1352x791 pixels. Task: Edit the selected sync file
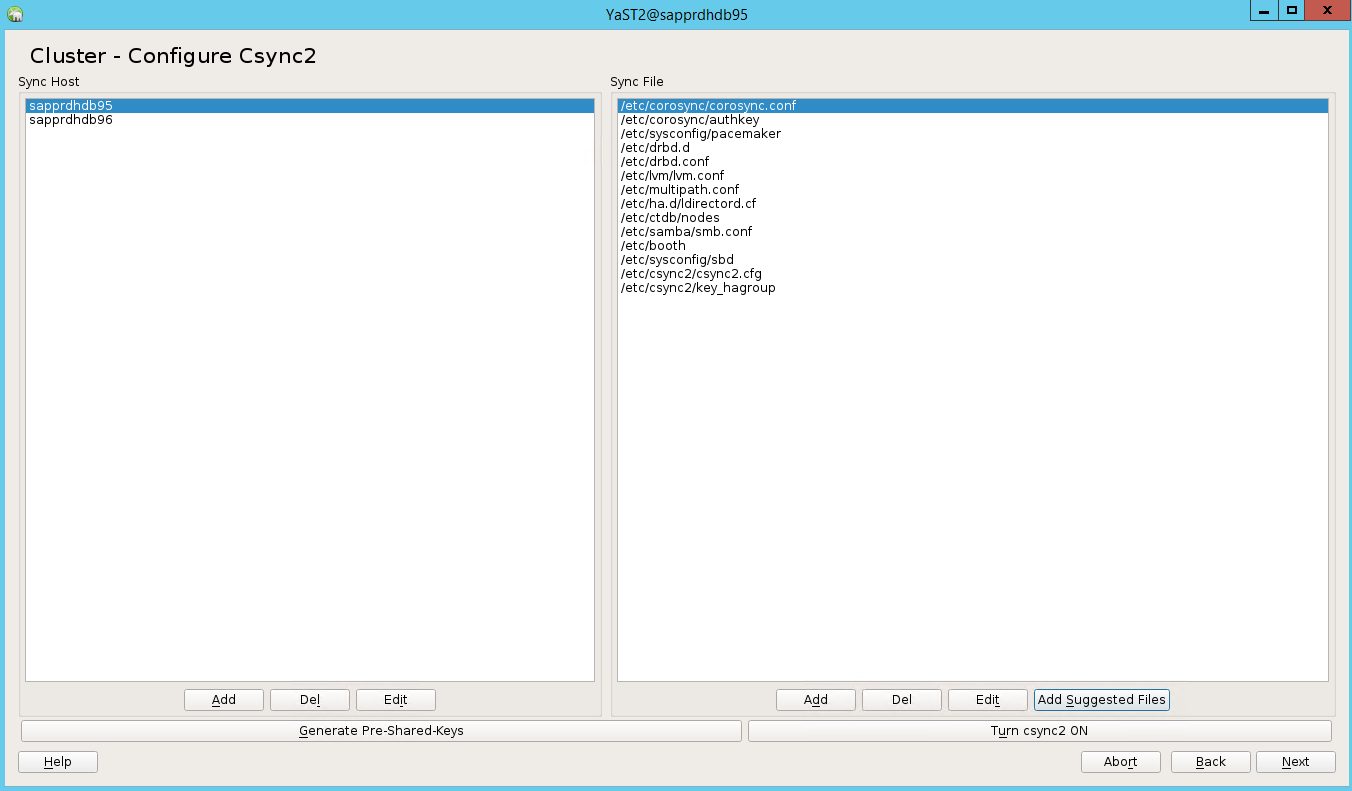[988, 700]
